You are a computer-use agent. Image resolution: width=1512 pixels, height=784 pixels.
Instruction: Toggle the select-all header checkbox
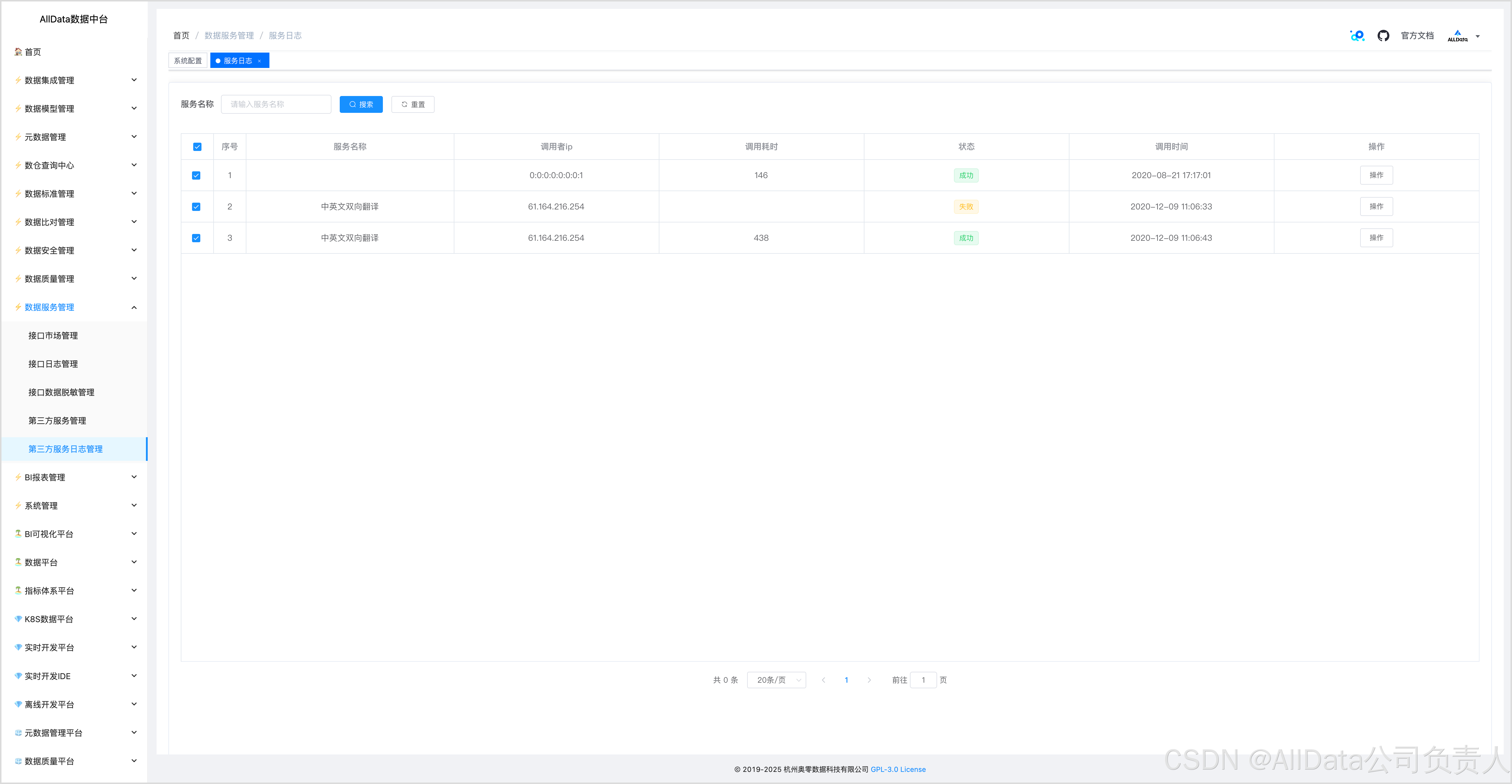click(x=197, y=147)
